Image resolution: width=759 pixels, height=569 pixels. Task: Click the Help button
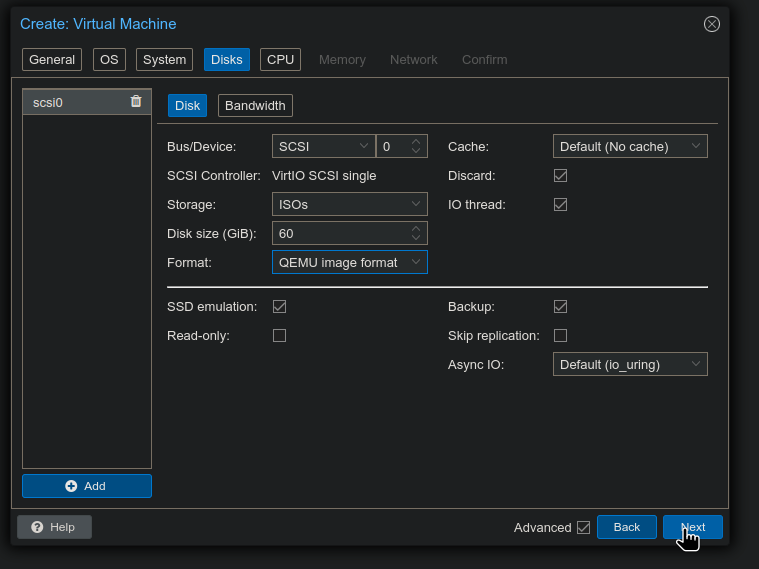coord(54,527)
